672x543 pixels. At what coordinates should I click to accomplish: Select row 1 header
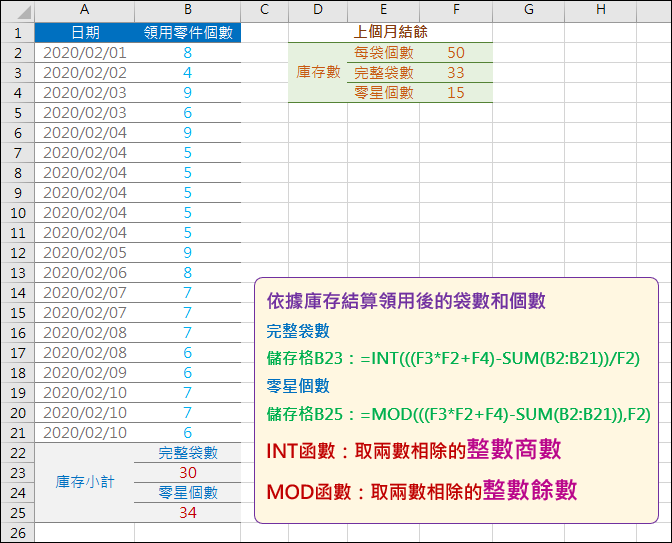[x=18, y=33]
